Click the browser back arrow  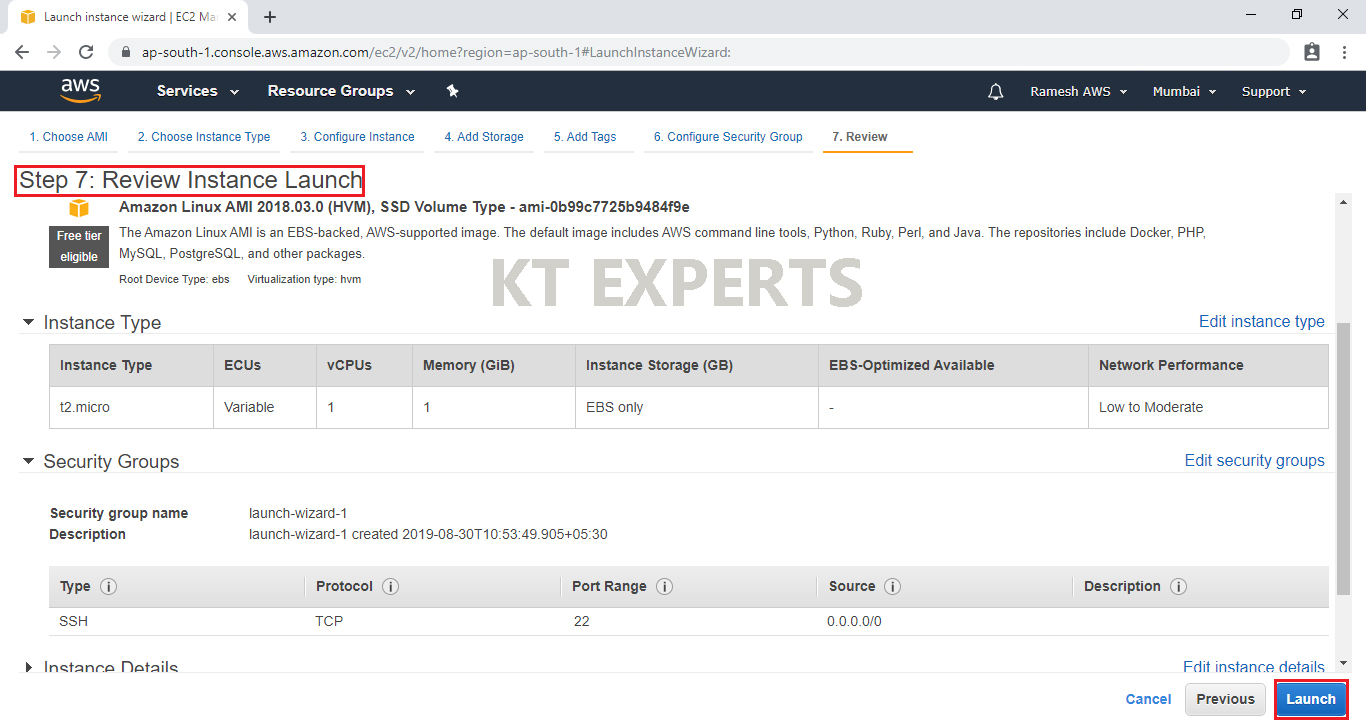[x=22, y=52]
